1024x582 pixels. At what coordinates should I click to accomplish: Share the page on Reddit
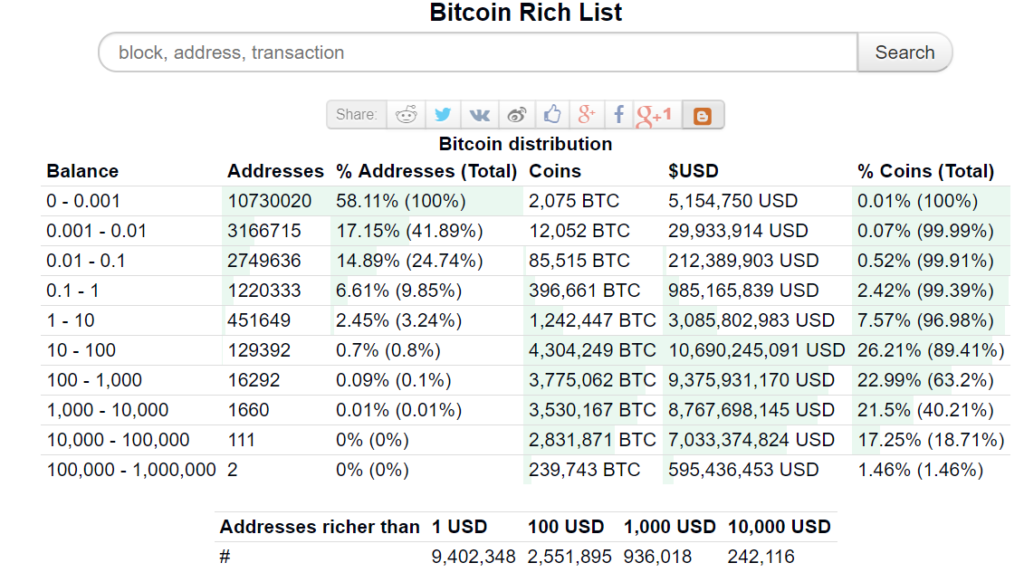pyautogui.click(x=406, y=115)
